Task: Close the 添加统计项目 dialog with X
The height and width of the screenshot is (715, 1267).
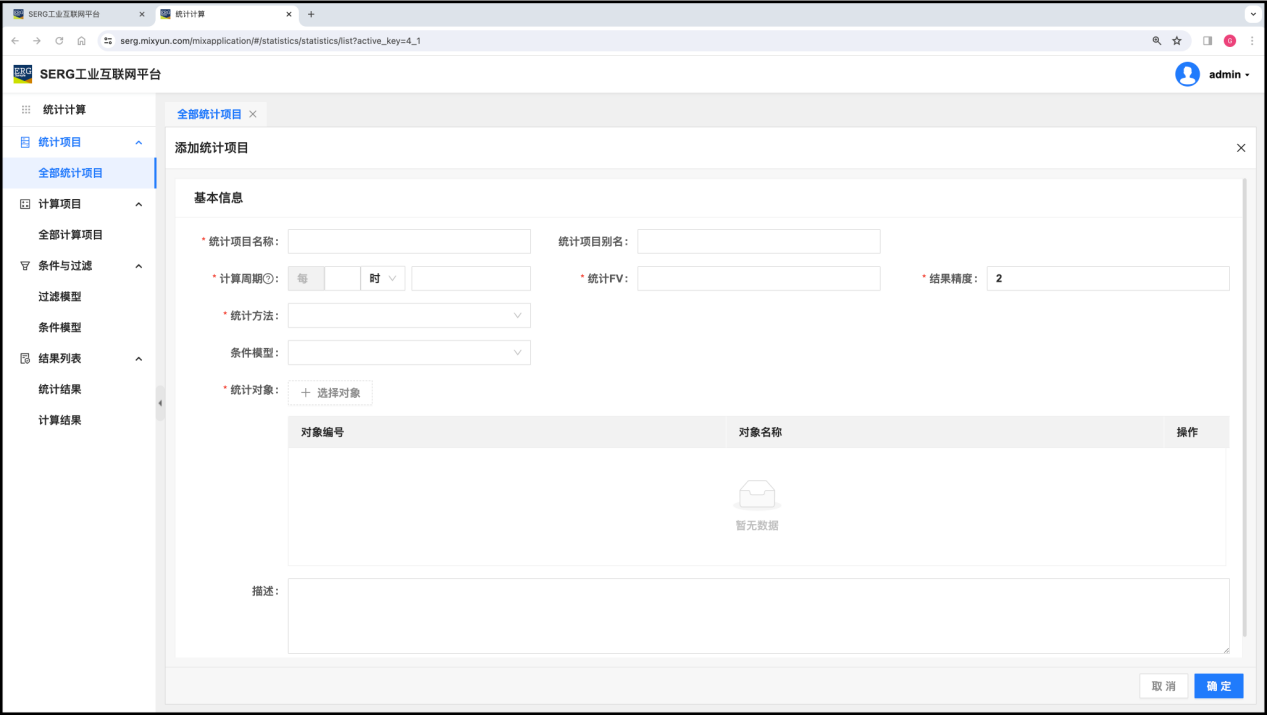Action: tap(1241, 148)
